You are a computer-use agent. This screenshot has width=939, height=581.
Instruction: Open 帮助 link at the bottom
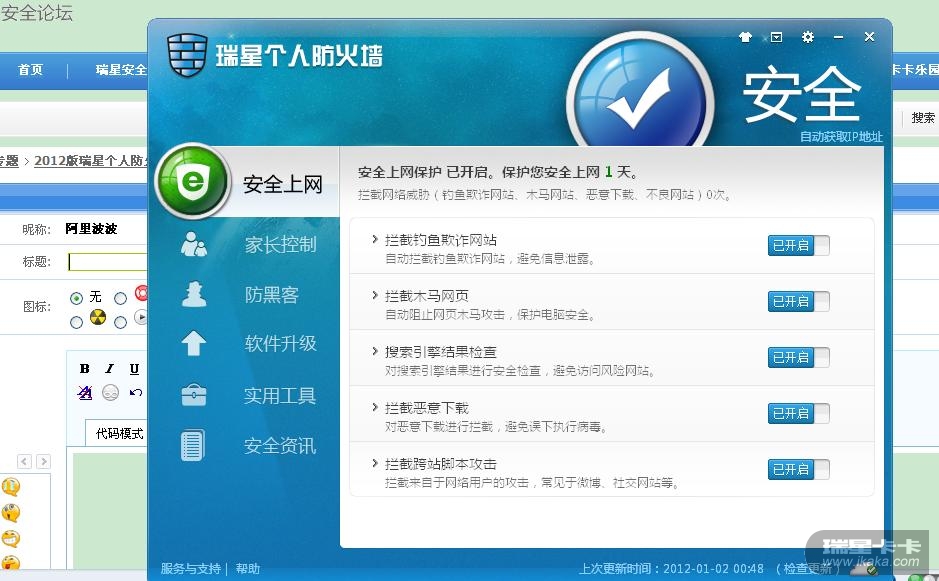[x=247, y=568]
